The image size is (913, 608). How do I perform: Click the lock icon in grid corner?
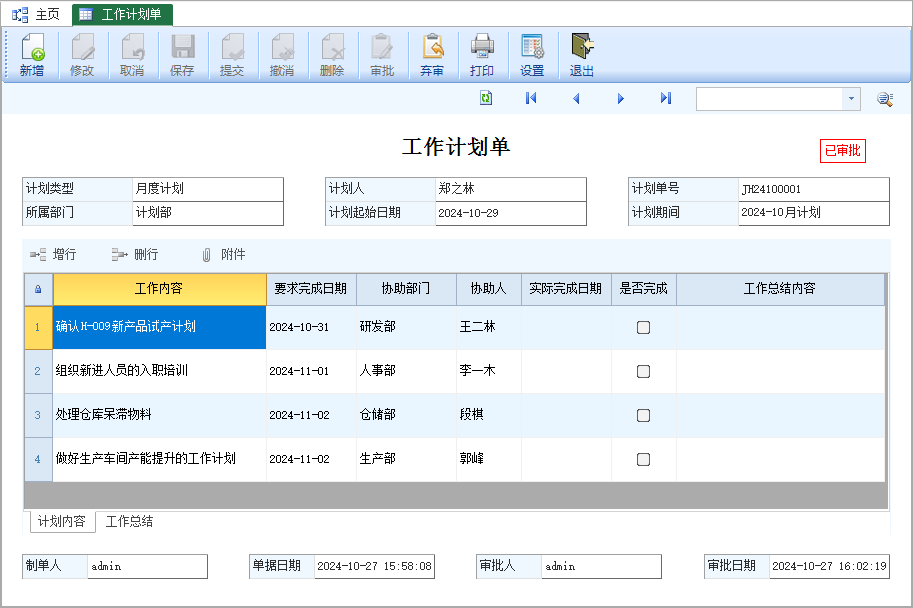(38, 289)
